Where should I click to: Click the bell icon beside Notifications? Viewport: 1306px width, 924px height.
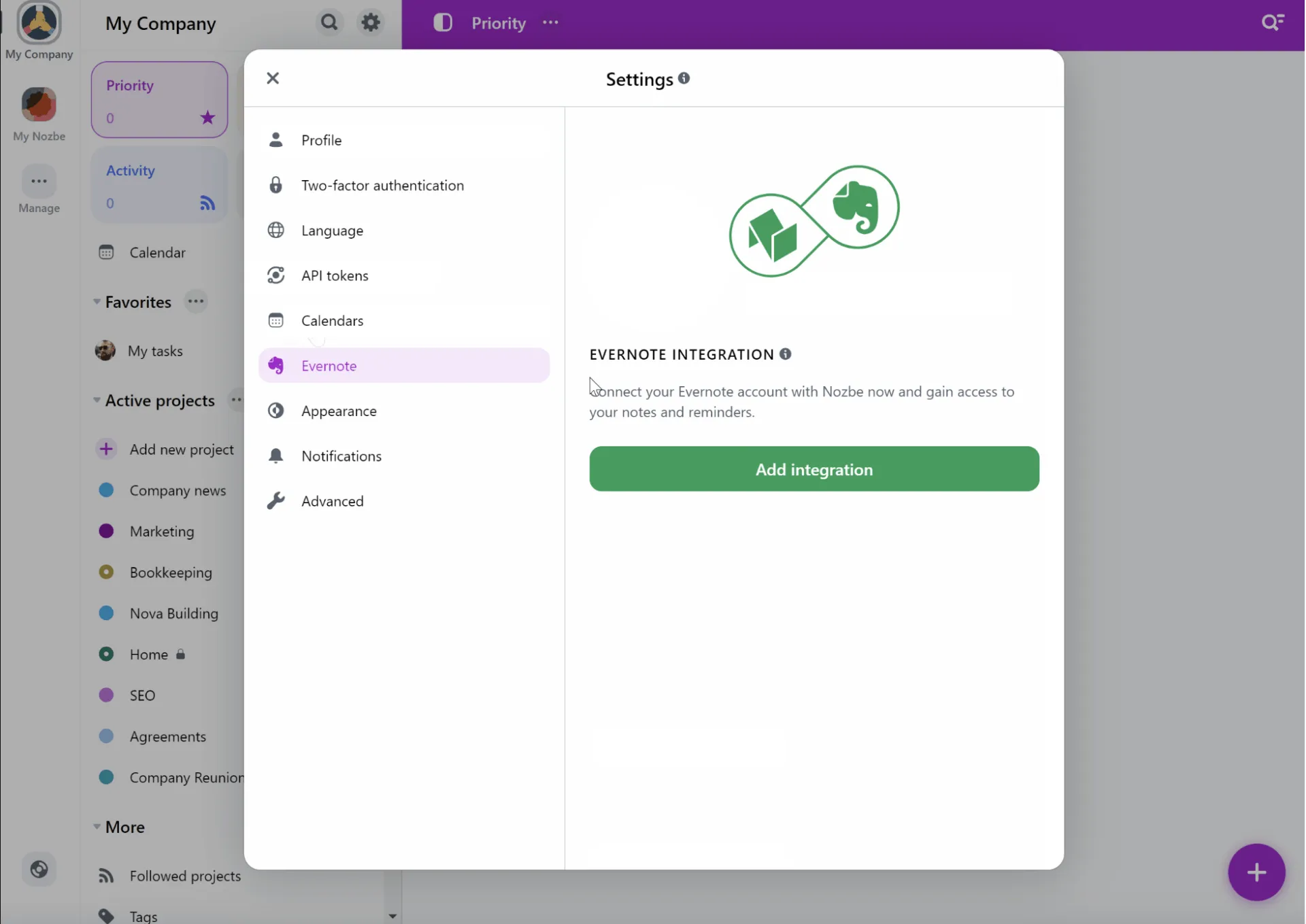pos(275,456)
